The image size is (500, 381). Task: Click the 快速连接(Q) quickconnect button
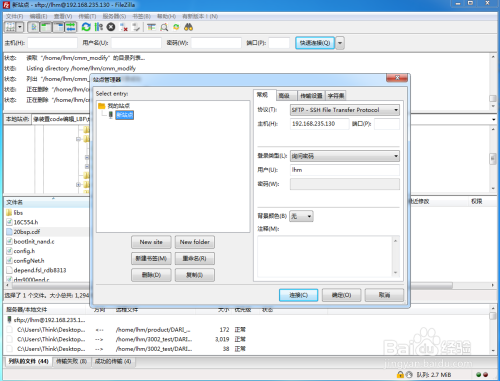coord(315,43)
